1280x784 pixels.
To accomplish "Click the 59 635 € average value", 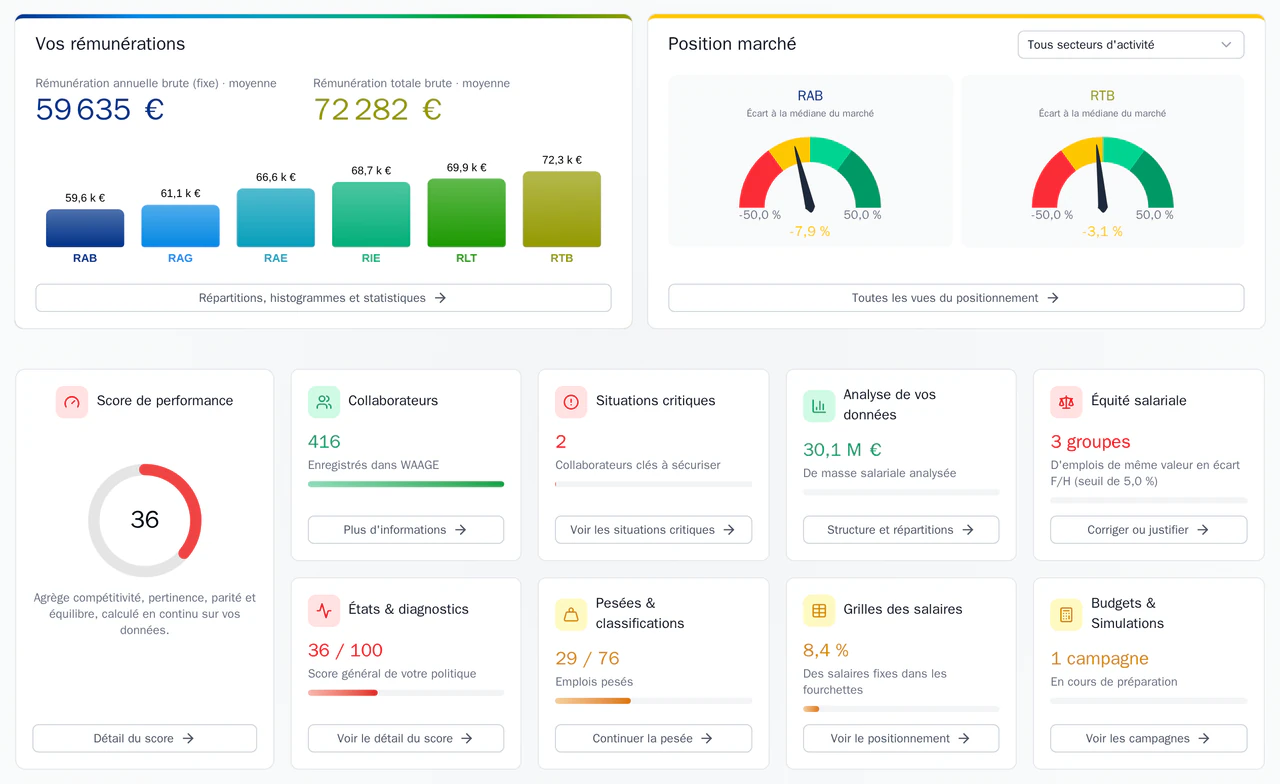I will coord(100,109).
